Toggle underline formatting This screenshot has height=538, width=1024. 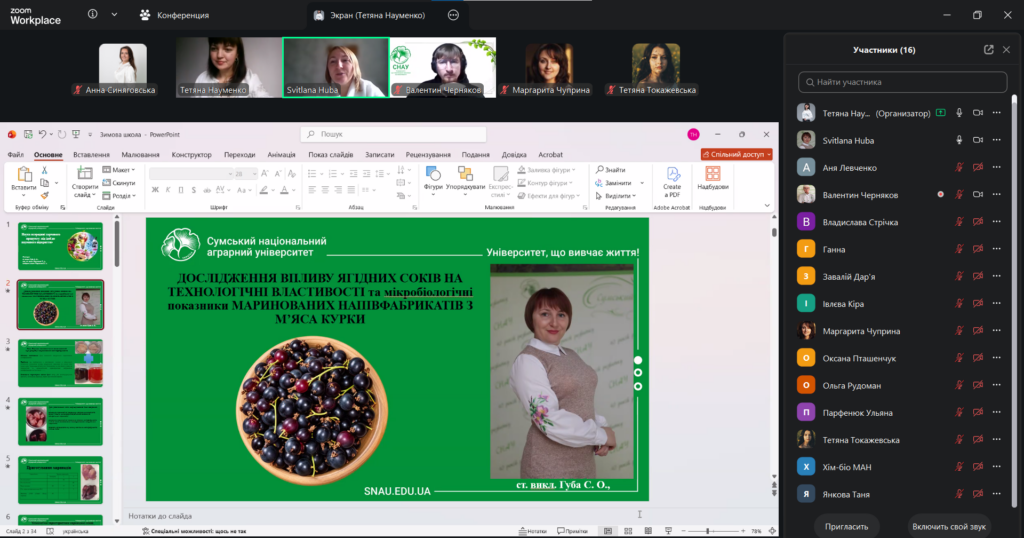(181, 190)
